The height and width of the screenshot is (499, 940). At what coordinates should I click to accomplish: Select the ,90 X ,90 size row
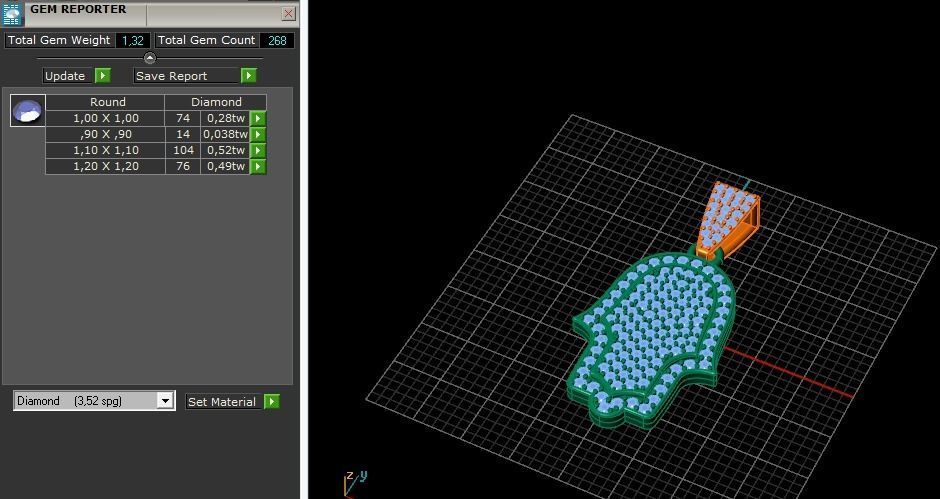106,134
